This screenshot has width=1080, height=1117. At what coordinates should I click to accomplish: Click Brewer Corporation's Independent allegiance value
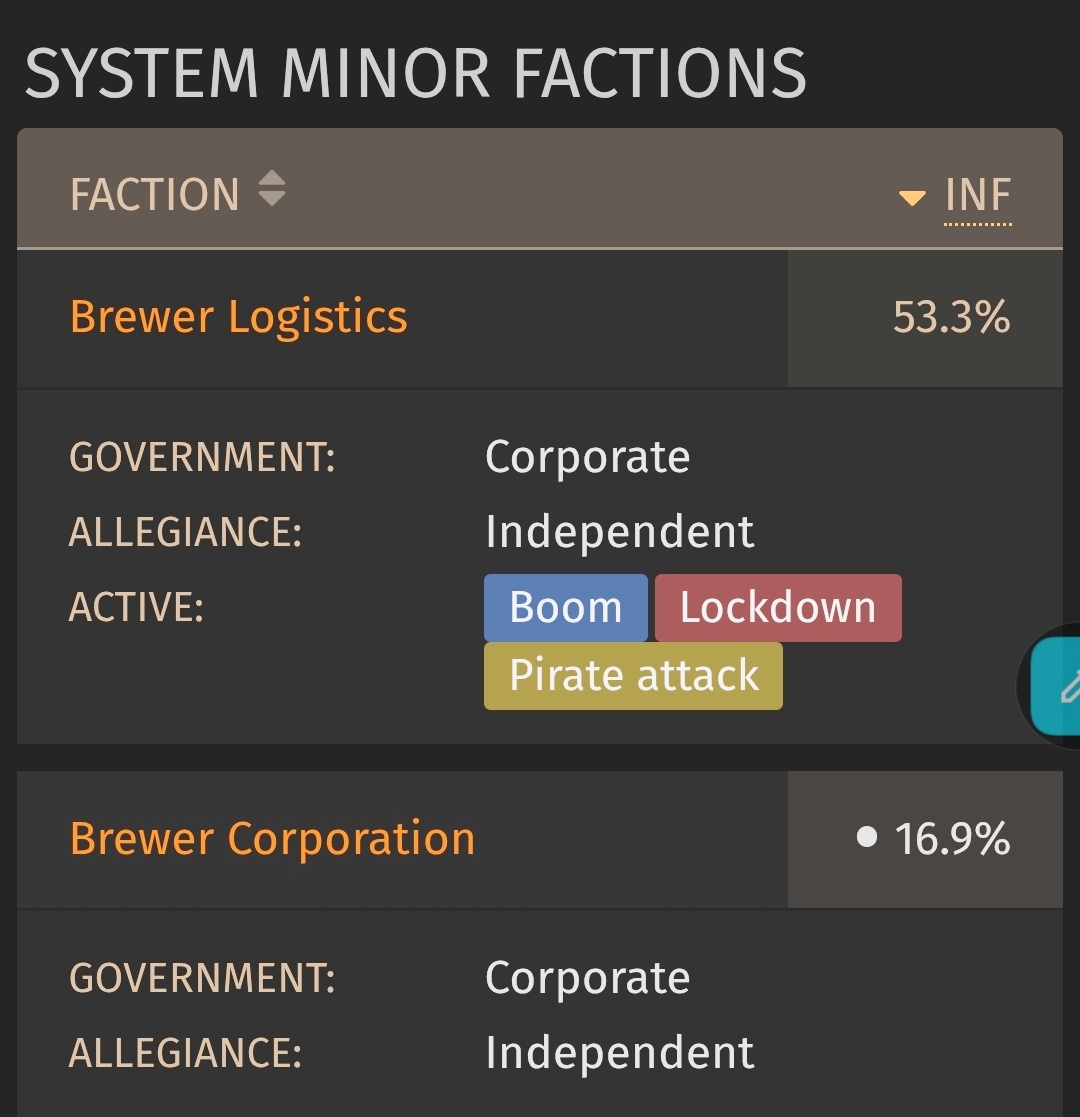coord(620,1052)
